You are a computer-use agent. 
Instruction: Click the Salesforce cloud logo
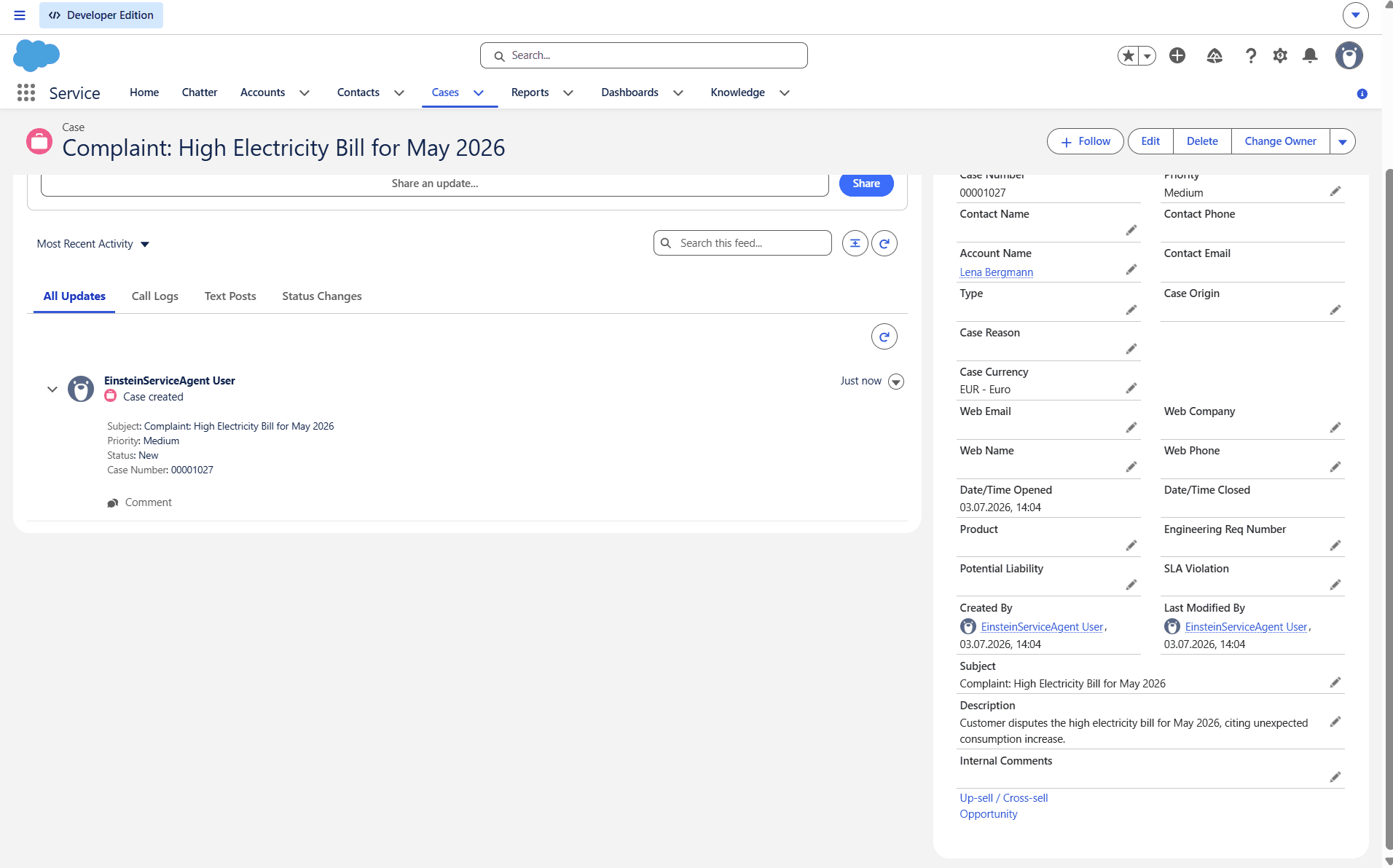click(x=36, y=55)
